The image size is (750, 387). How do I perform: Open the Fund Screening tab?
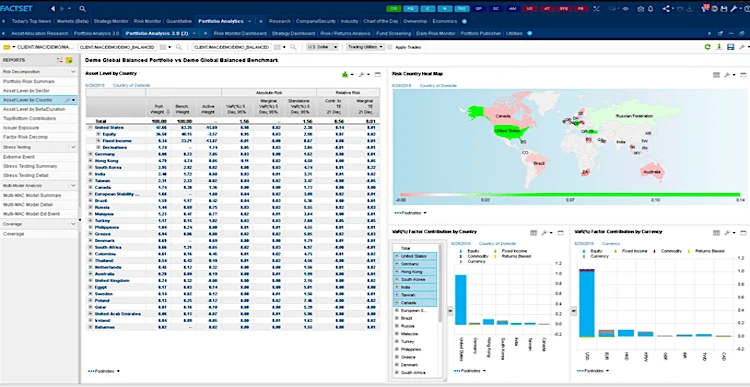tap(393, 33)
